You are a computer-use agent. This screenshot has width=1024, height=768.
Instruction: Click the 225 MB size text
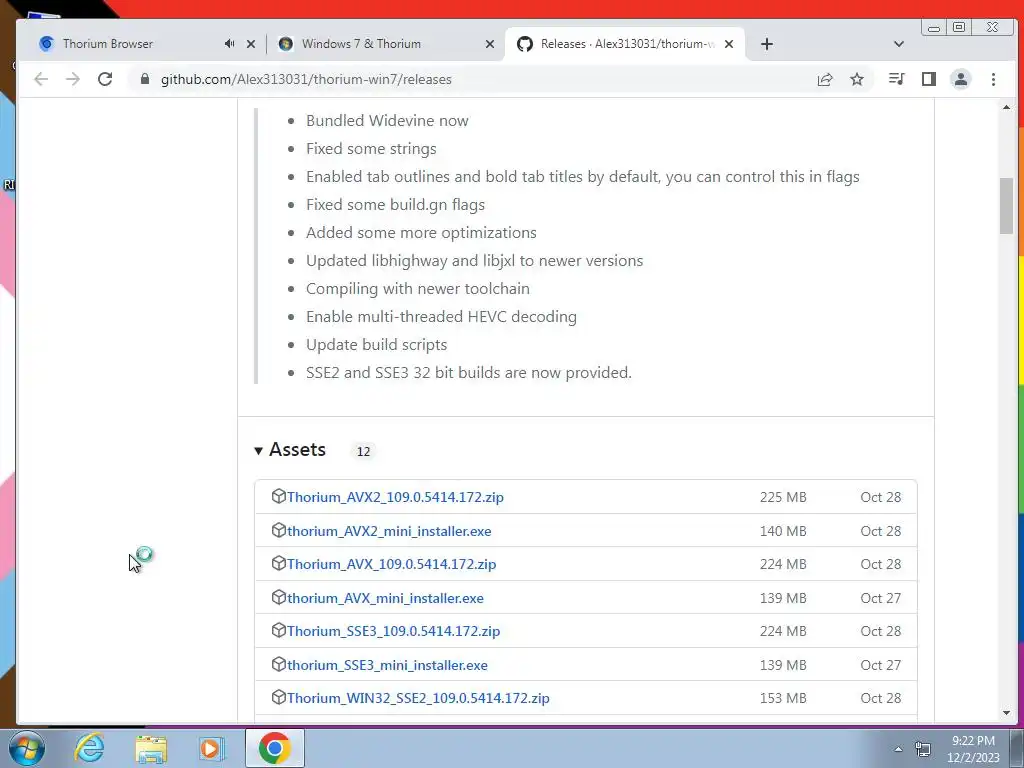[x=783, y=497]
